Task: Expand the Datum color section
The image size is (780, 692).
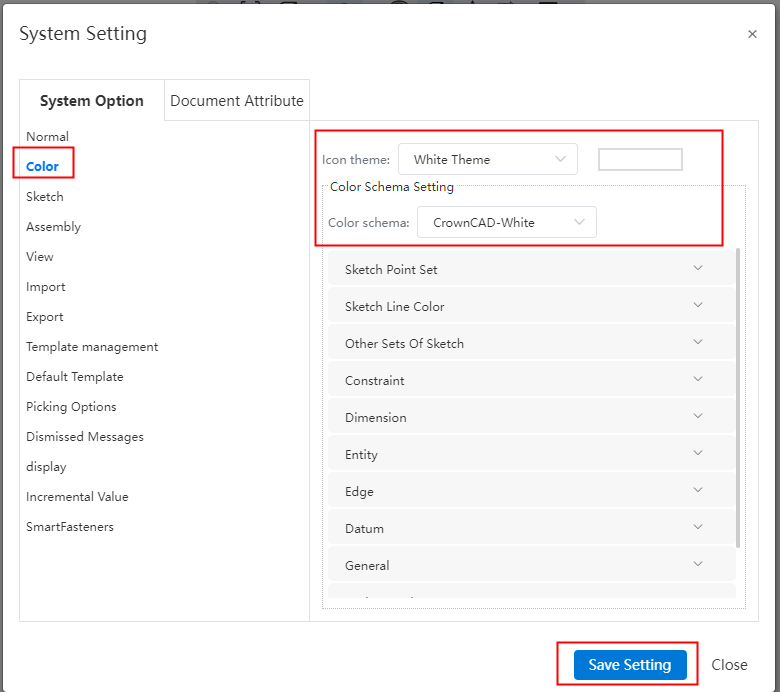Action: pyautogui.click(x=531, y=528)
